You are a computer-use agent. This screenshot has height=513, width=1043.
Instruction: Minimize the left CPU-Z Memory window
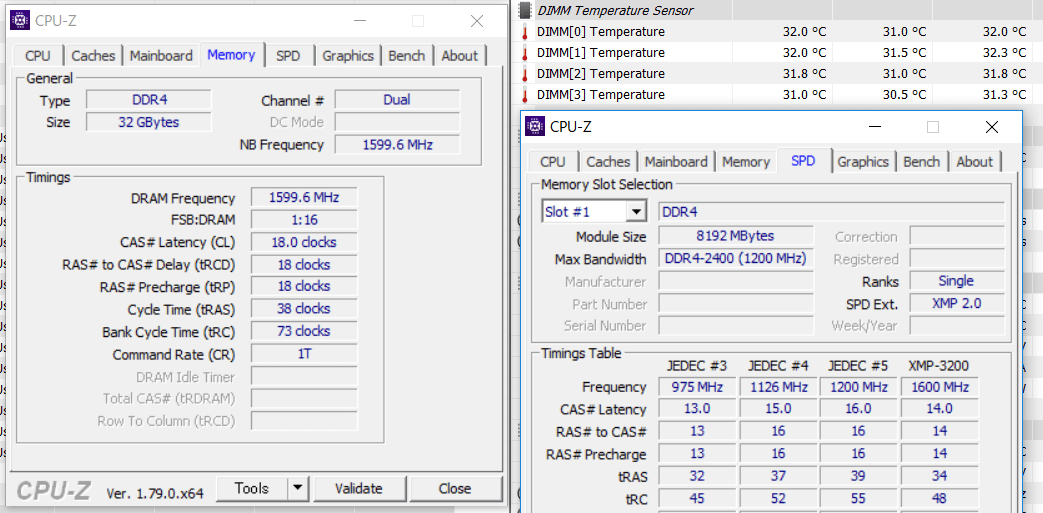(x=359, y=21)
